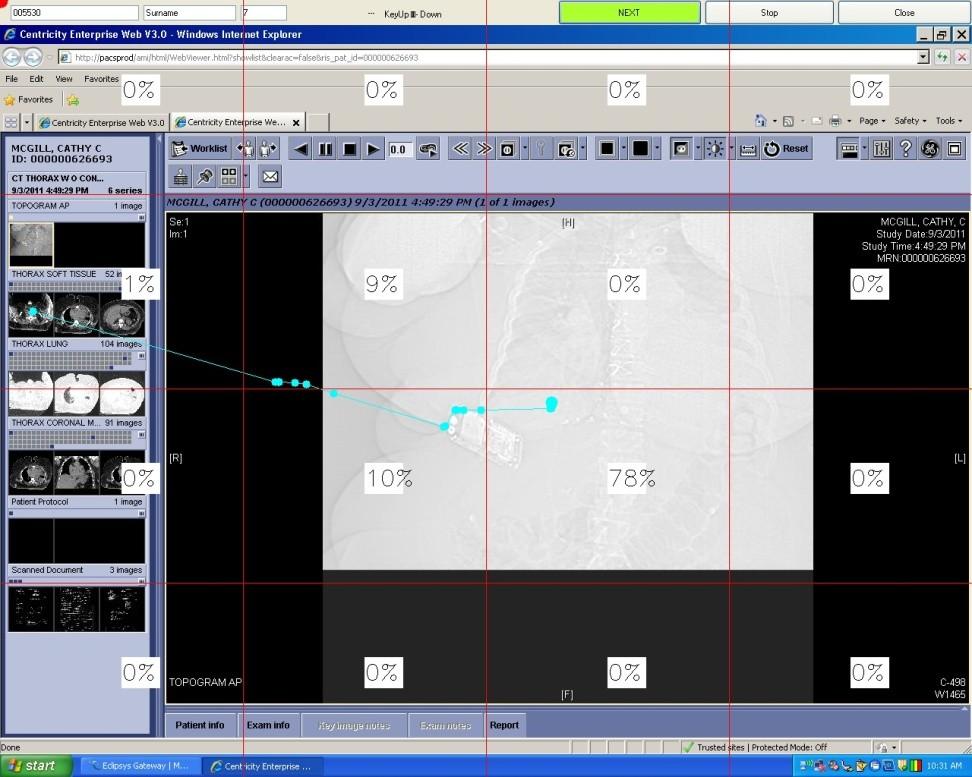This screenshot has width=972, height=777.
Task: Open the Exam info tab
Action: 268,725
